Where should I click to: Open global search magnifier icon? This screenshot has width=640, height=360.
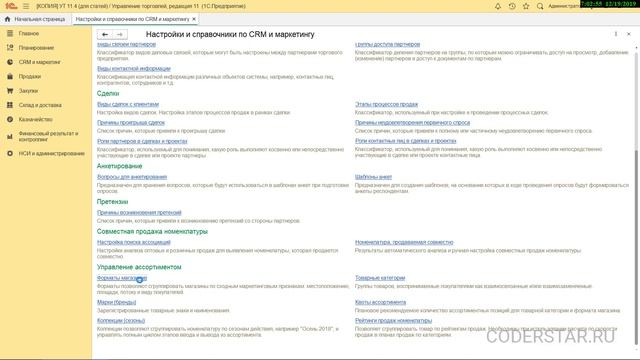point(540,6)
